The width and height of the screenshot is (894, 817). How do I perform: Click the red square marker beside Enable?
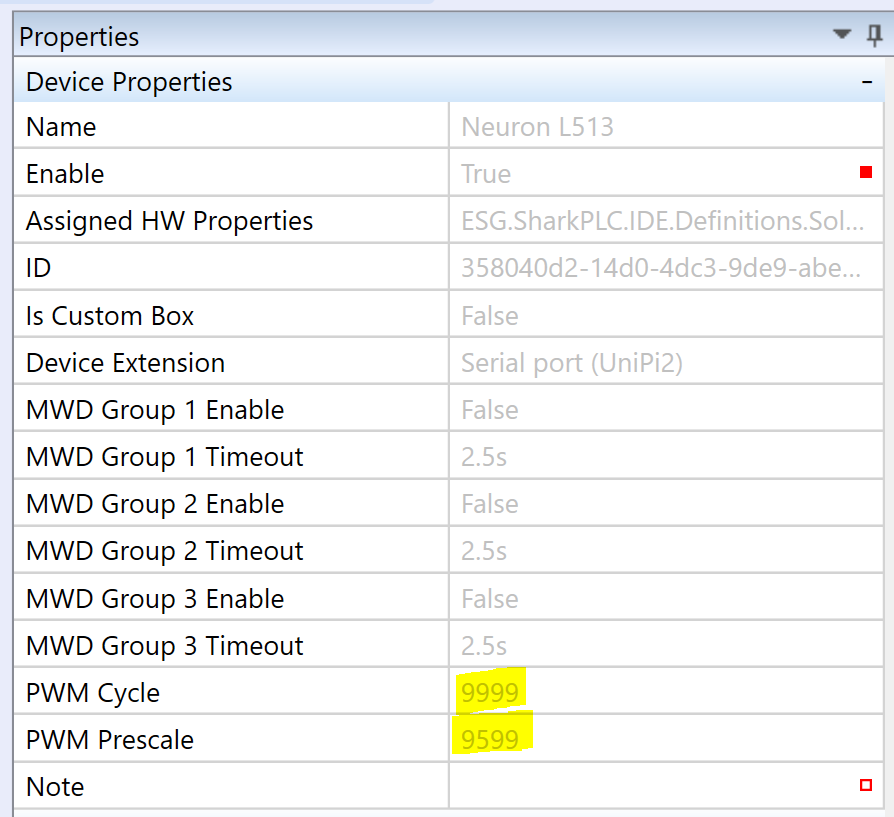point(866,173)
